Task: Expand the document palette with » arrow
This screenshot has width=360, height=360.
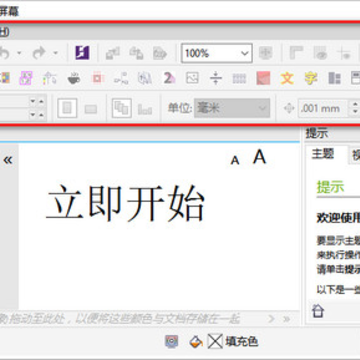Action: pos(286,319)
